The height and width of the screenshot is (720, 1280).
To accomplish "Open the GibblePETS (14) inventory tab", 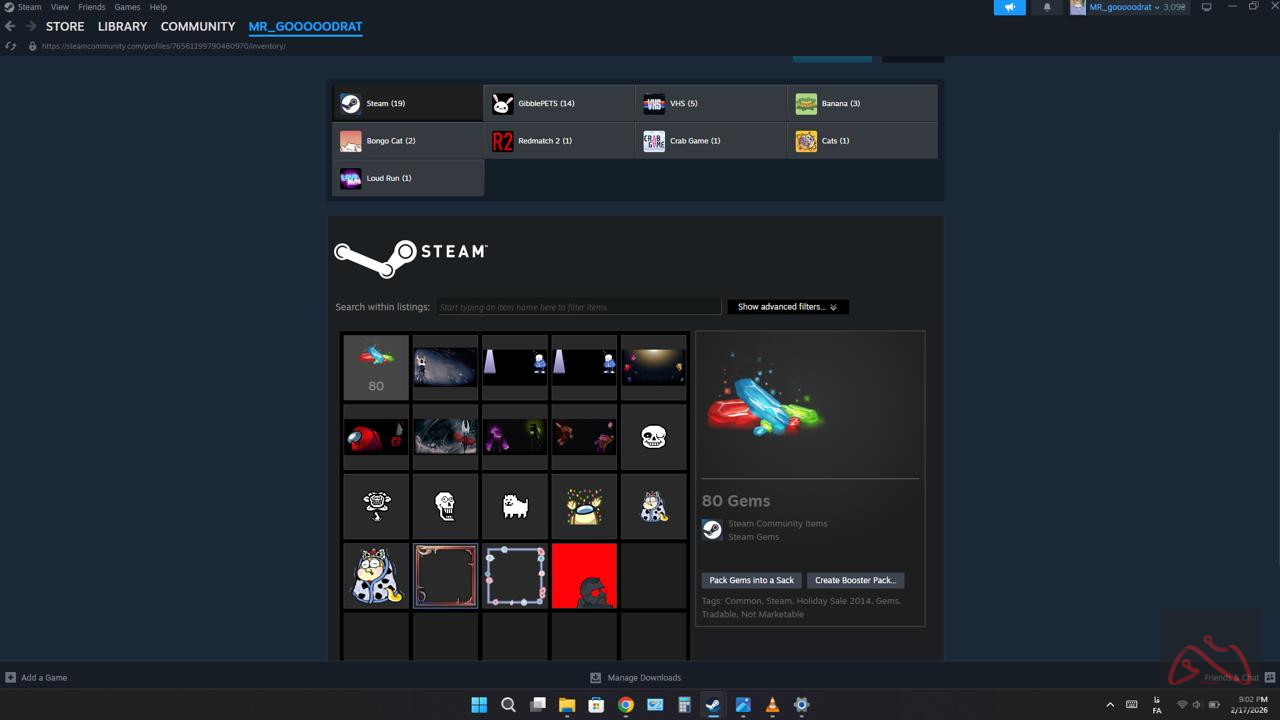I will click(559, 103).
